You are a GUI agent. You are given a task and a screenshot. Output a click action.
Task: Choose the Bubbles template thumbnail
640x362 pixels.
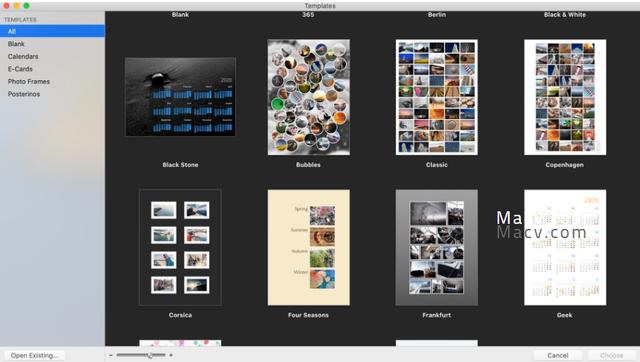click(309, 97)
